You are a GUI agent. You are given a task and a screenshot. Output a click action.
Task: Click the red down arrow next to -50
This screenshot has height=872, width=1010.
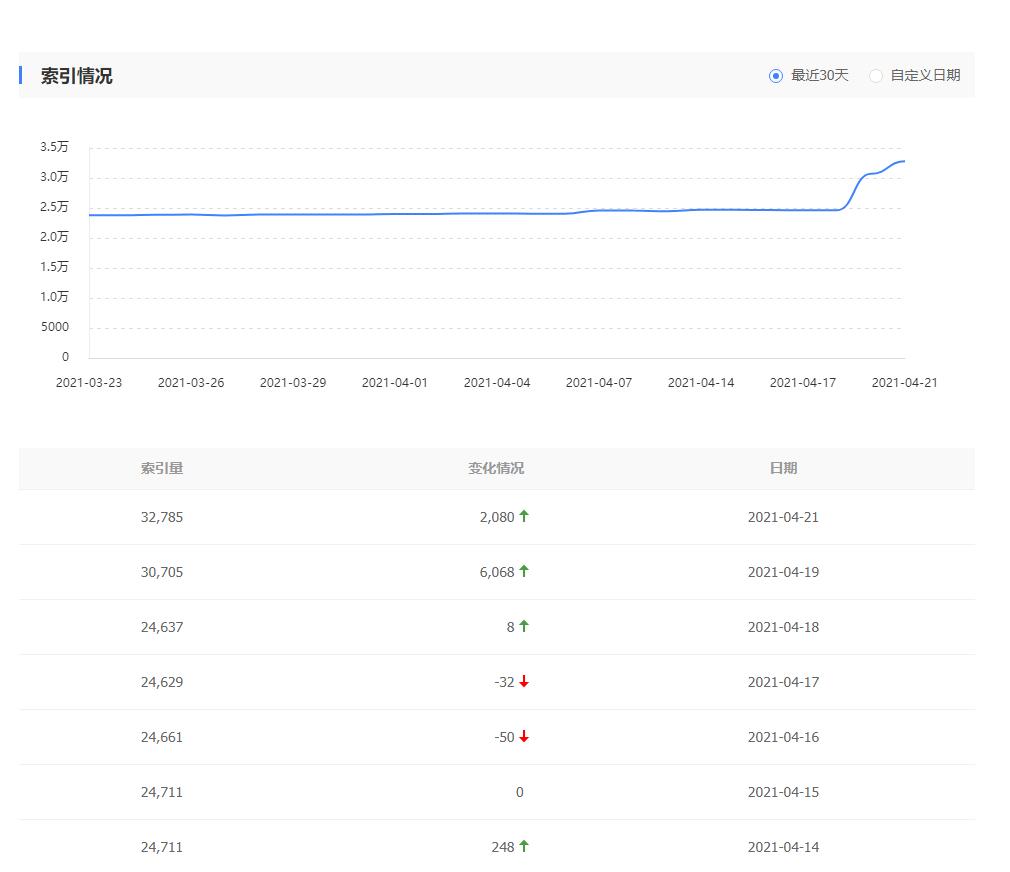click(524, 737)
